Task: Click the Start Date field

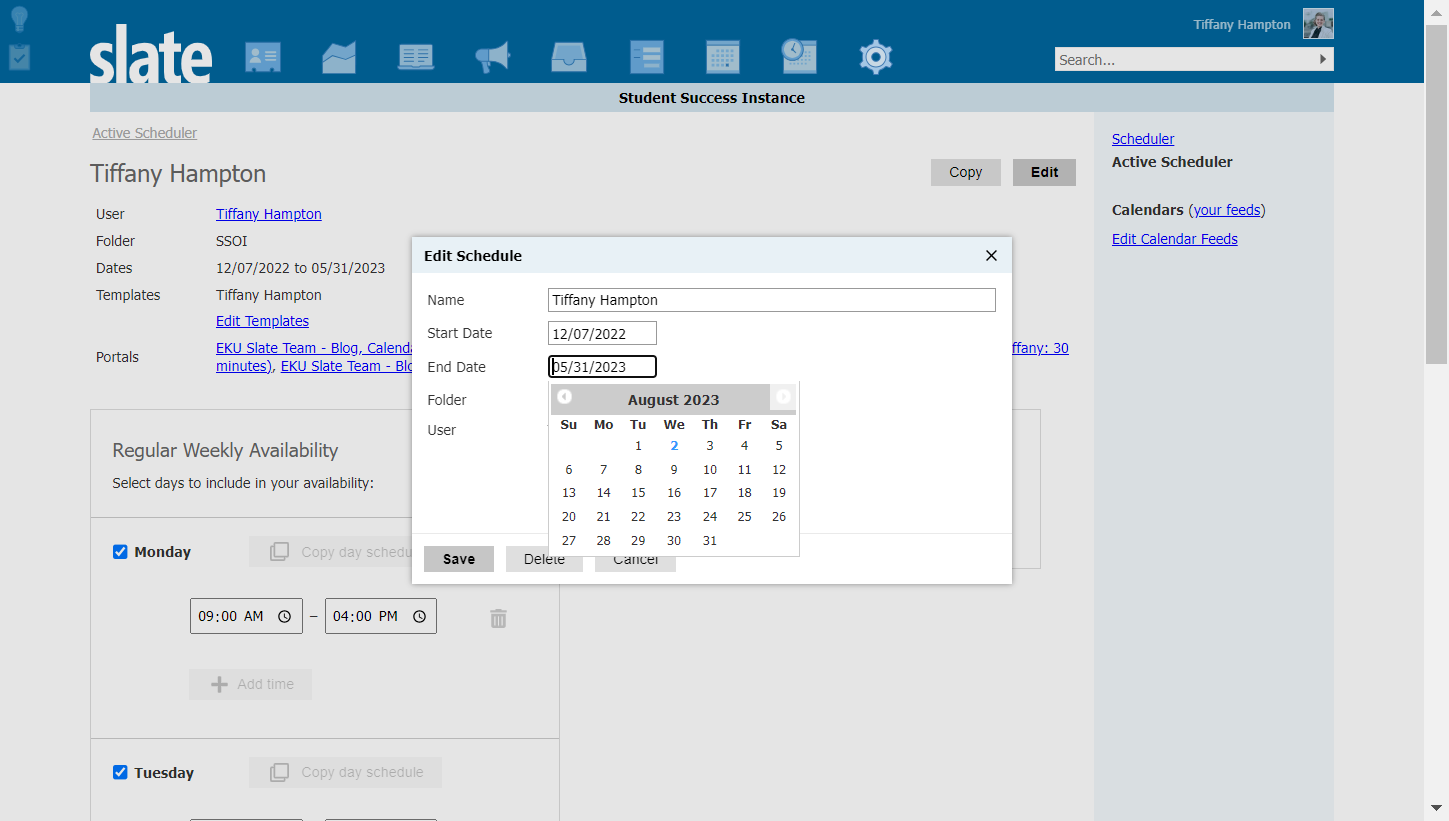Action: tap(602, 333)
